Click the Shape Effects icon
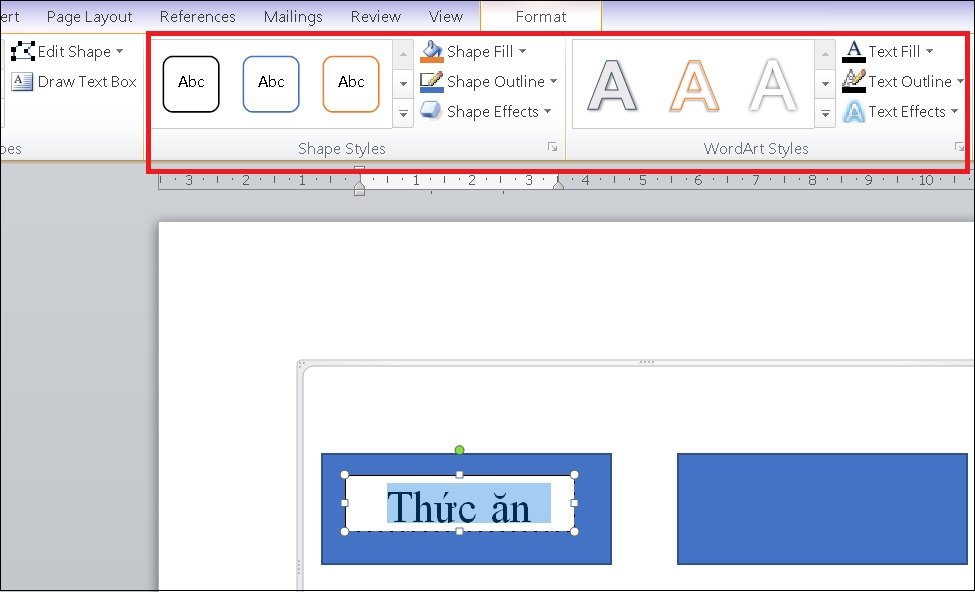Viewport: 975px width, 592px height. pos(431,111)
